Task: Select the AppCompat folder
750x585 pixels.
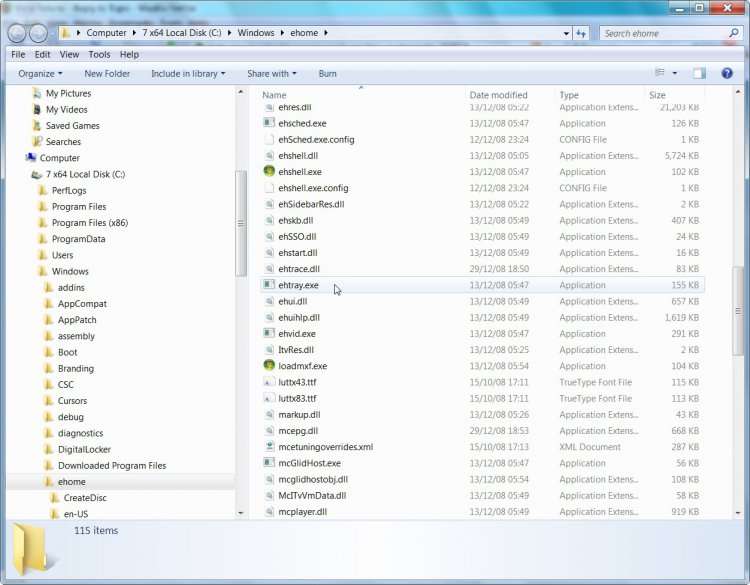Action: pos(82,304)
